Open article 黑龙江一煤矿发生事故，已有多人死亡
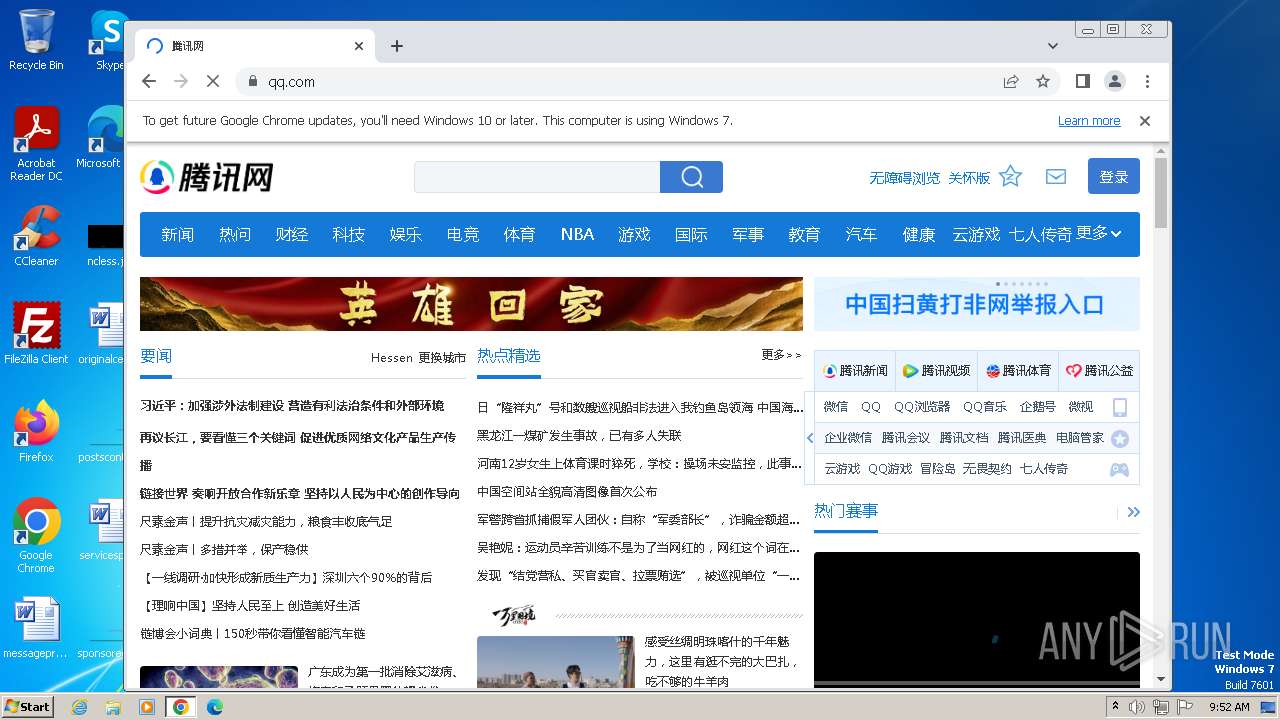 tap(579, 436)
